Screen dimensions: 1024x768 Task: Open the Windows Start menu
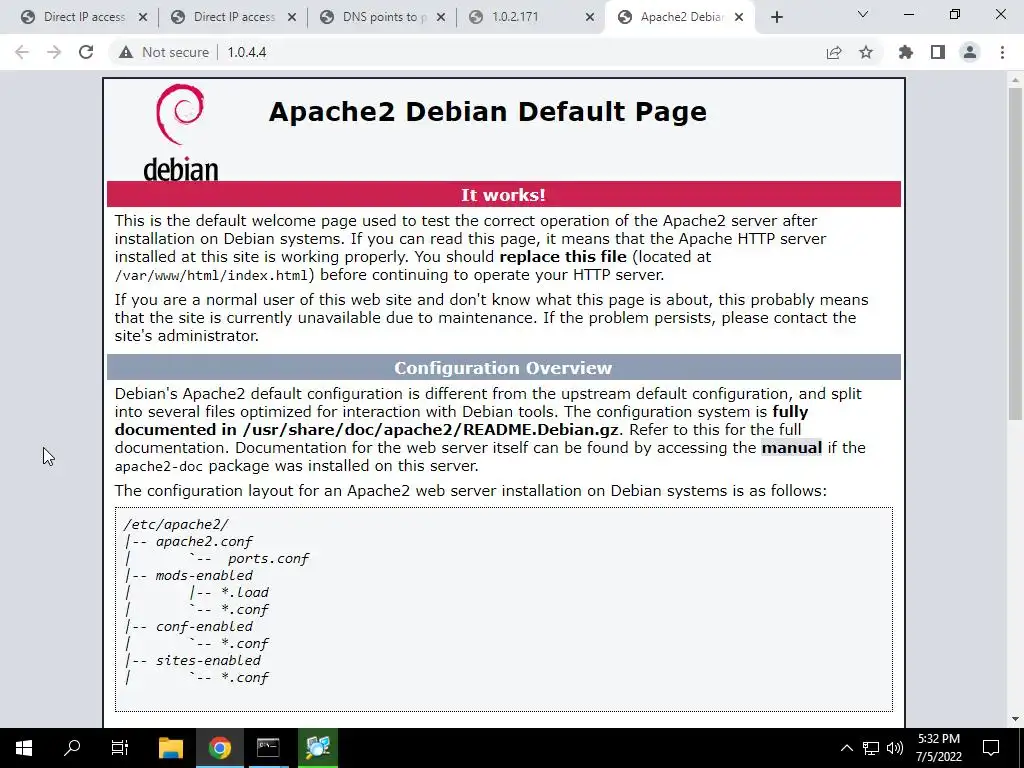point(24,747)
